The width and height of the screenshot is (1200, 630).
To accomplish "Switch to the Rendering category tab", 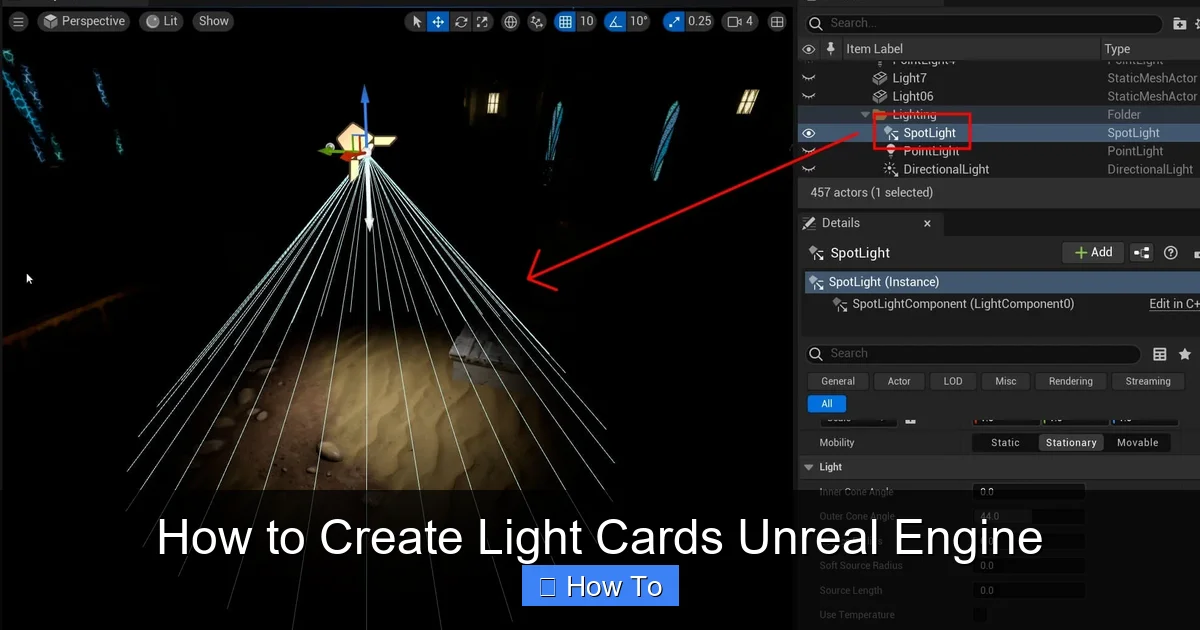I will pos(1070,381).
